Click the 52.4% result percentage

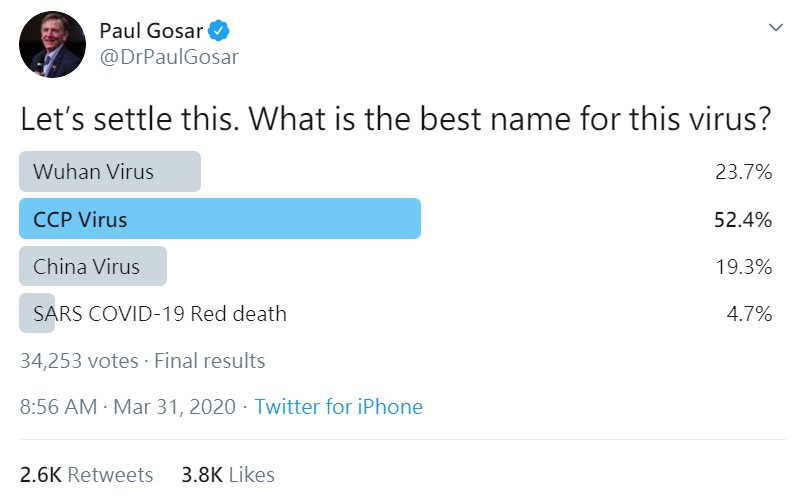click(743, 219)
